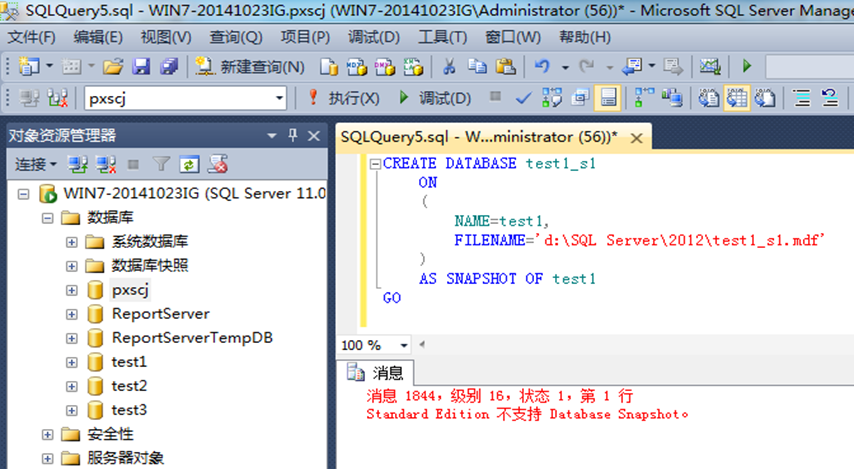Open the 调试(D) menu in menu bar
Screen dimensions: 854x469
click(374, 37)
